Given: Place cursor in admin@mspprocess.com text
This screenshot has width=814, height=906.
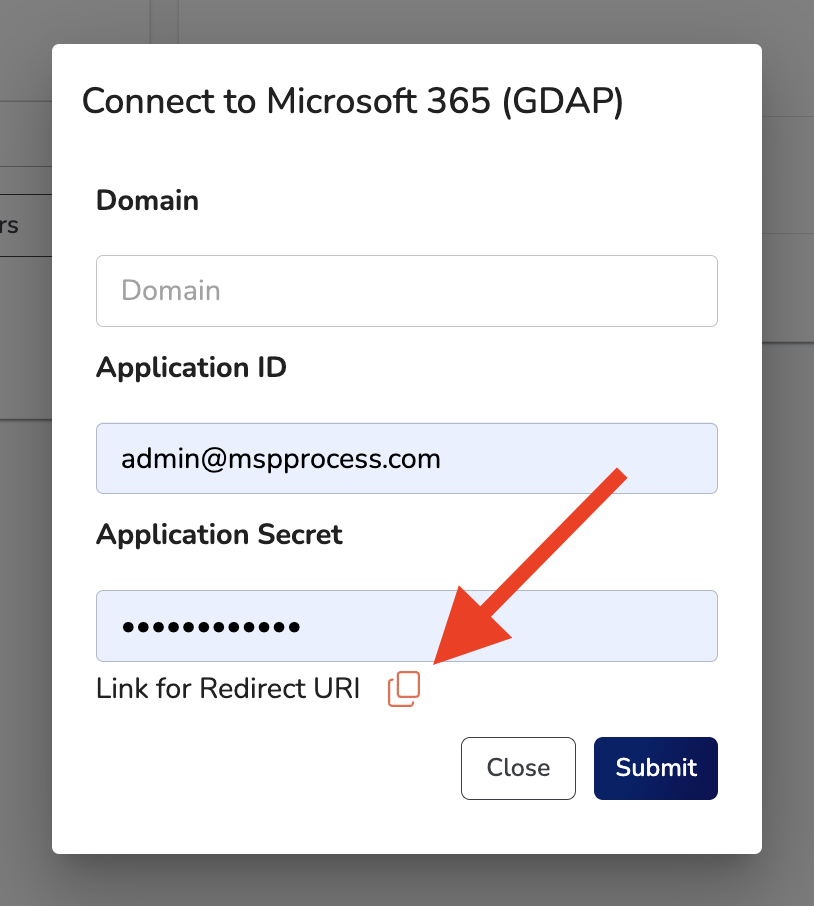Looking at the screenshot, I should [x=281, y=459].
